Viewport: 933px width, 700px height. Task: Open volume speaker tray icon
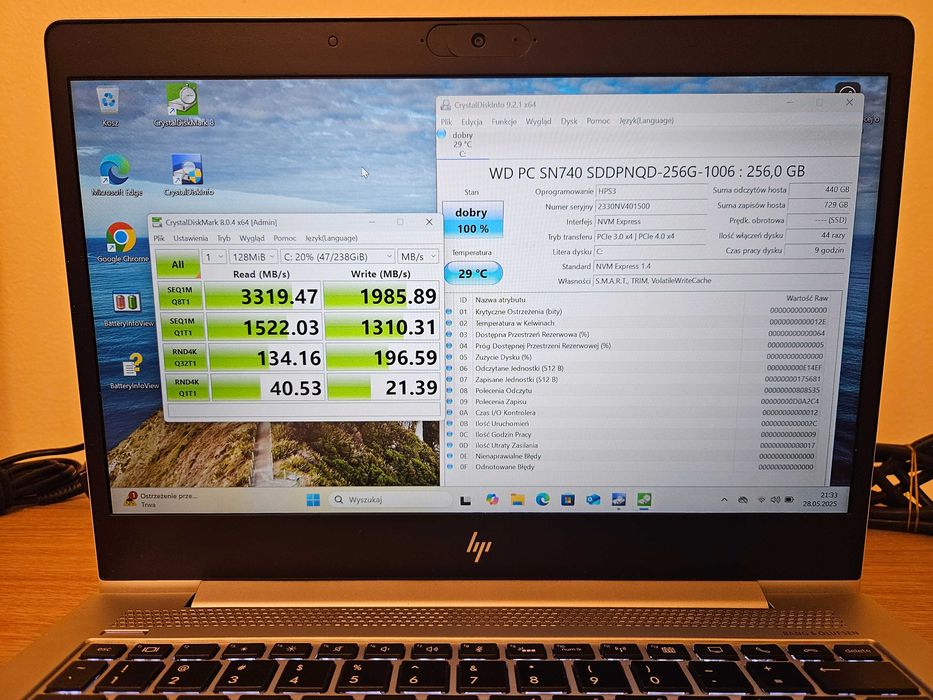tap(775, 500)
